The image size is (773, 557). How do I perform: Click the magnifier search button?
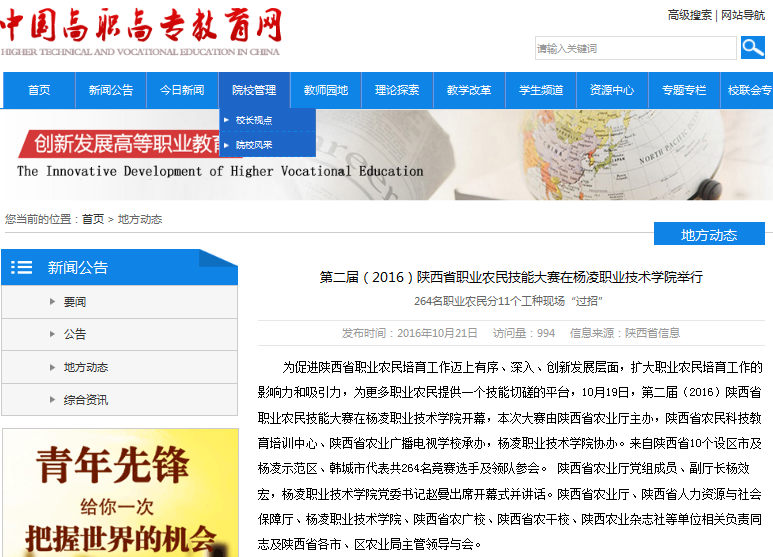[x=752, y=48]
